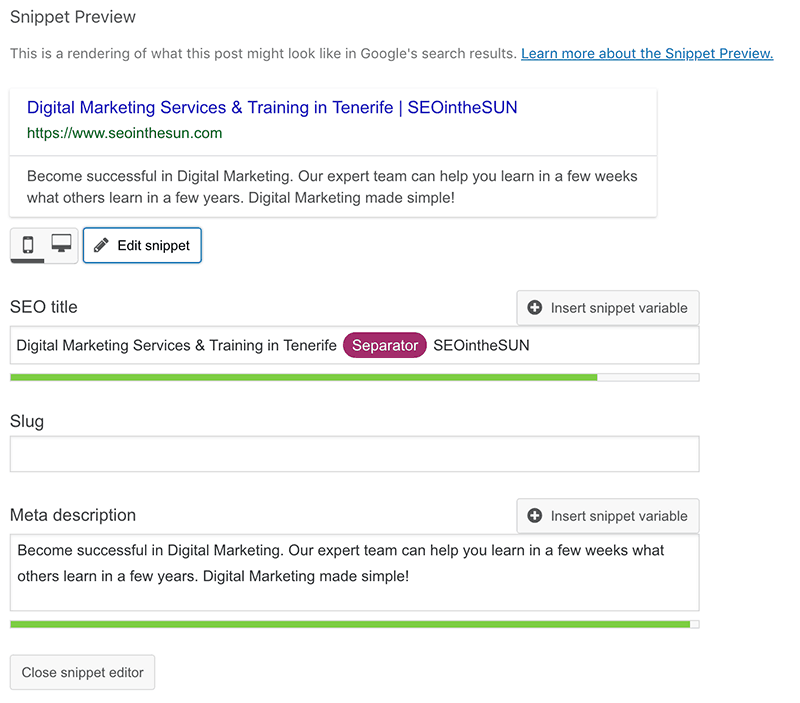
Task: Click the green seointhesun.com URL
Action: coord(124,133)
